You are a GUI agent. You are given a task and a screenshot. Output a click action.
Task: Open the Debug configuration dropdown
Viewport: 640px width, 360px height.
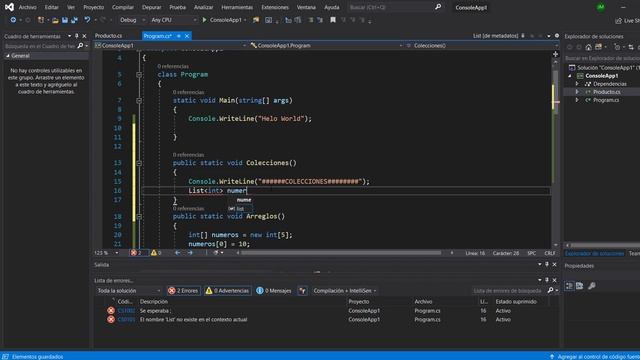click(132, 20)
